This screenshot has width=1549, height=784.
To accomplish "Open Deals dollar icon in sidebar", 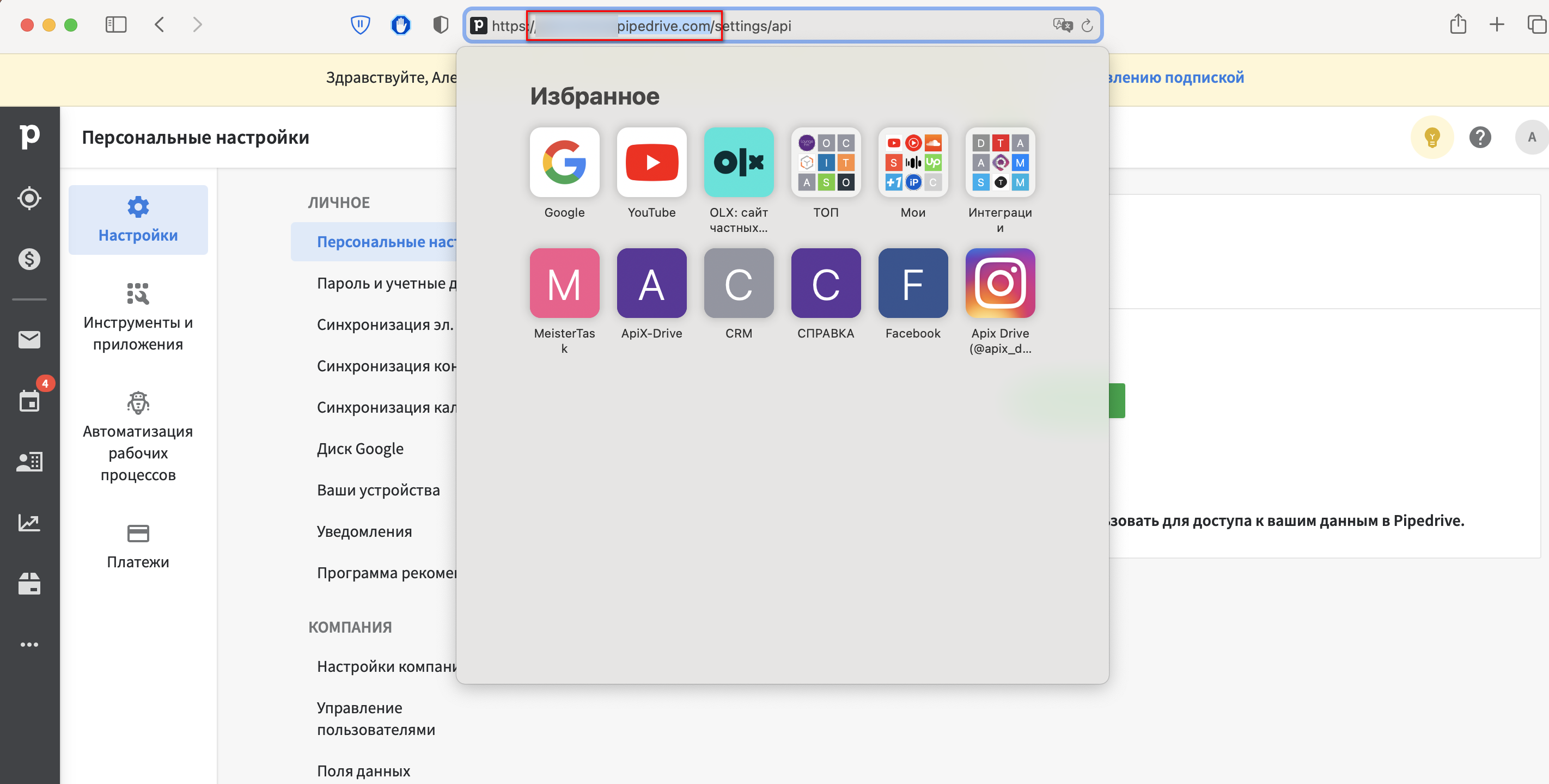I will [x=29, y=259].
